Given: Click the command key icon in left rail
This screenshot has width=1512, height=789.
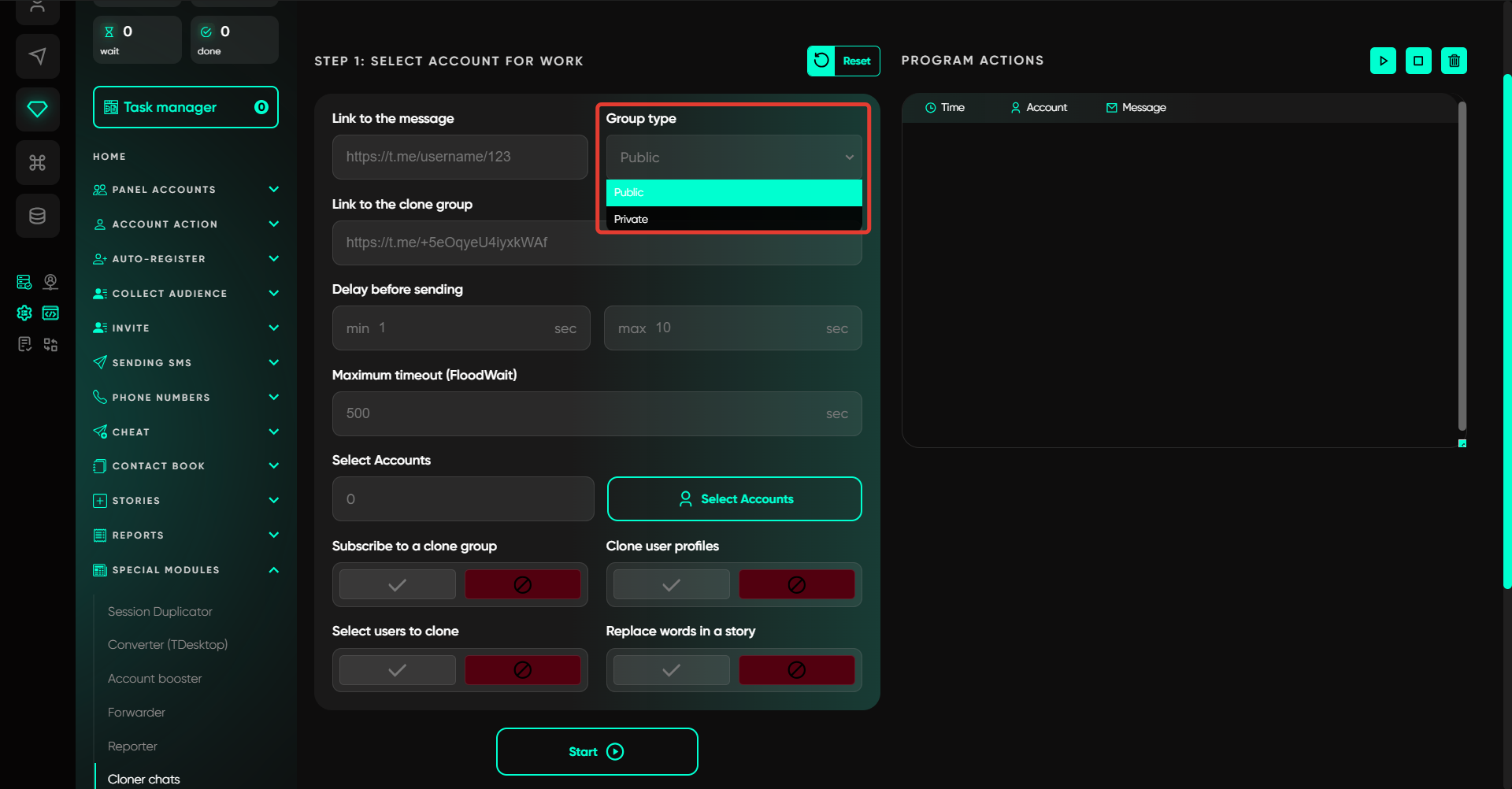Looking at the screenshot, I should tap(37, 162).
